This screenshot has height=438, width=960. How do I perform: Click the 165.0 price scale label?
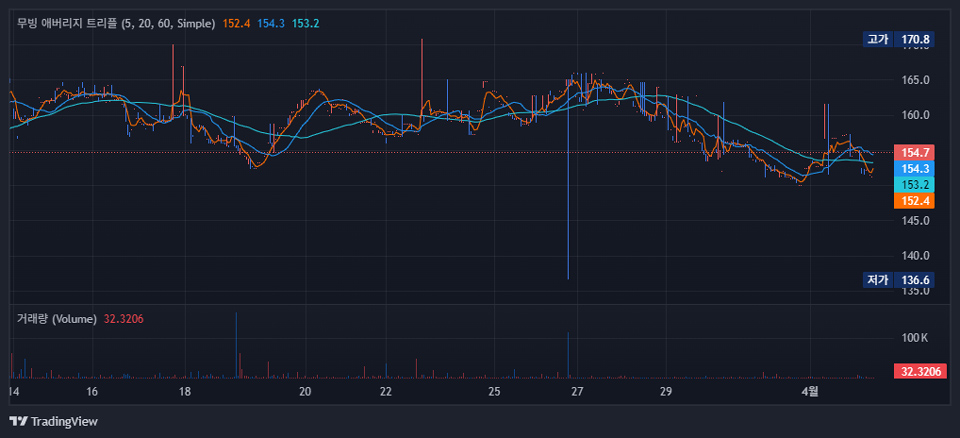(915, 80)
